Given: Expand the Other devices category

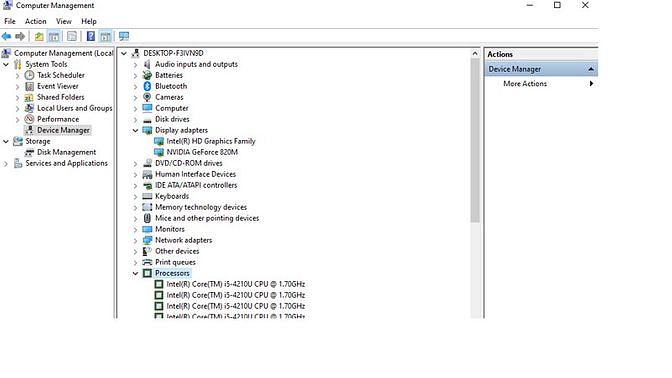Looking at the screenshot, I should coord(135,252).
